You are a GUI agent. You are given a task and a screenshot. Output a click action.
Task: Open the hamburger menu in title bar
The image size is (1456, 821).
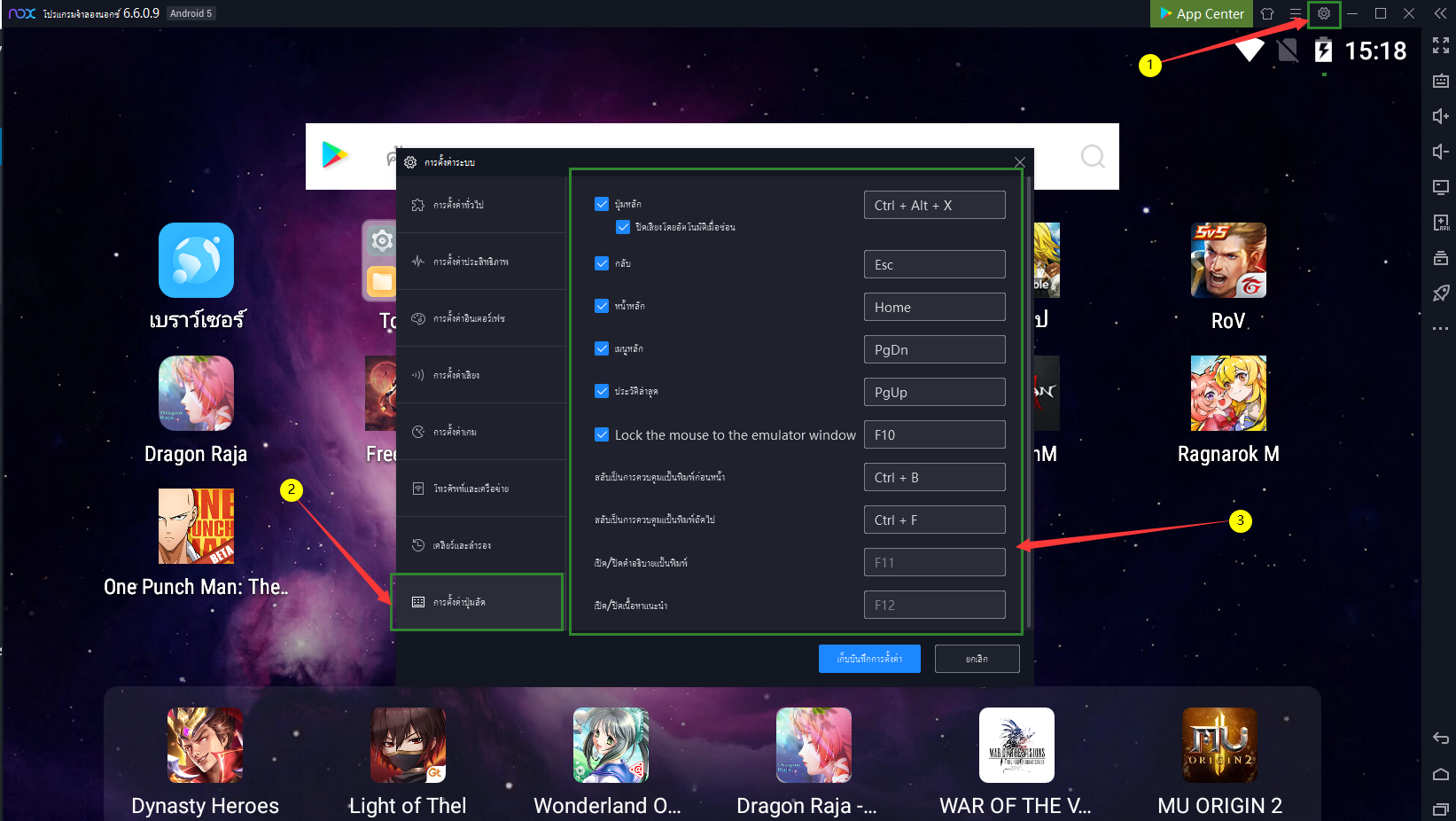pyautogui.click(x=1296, y=14)
